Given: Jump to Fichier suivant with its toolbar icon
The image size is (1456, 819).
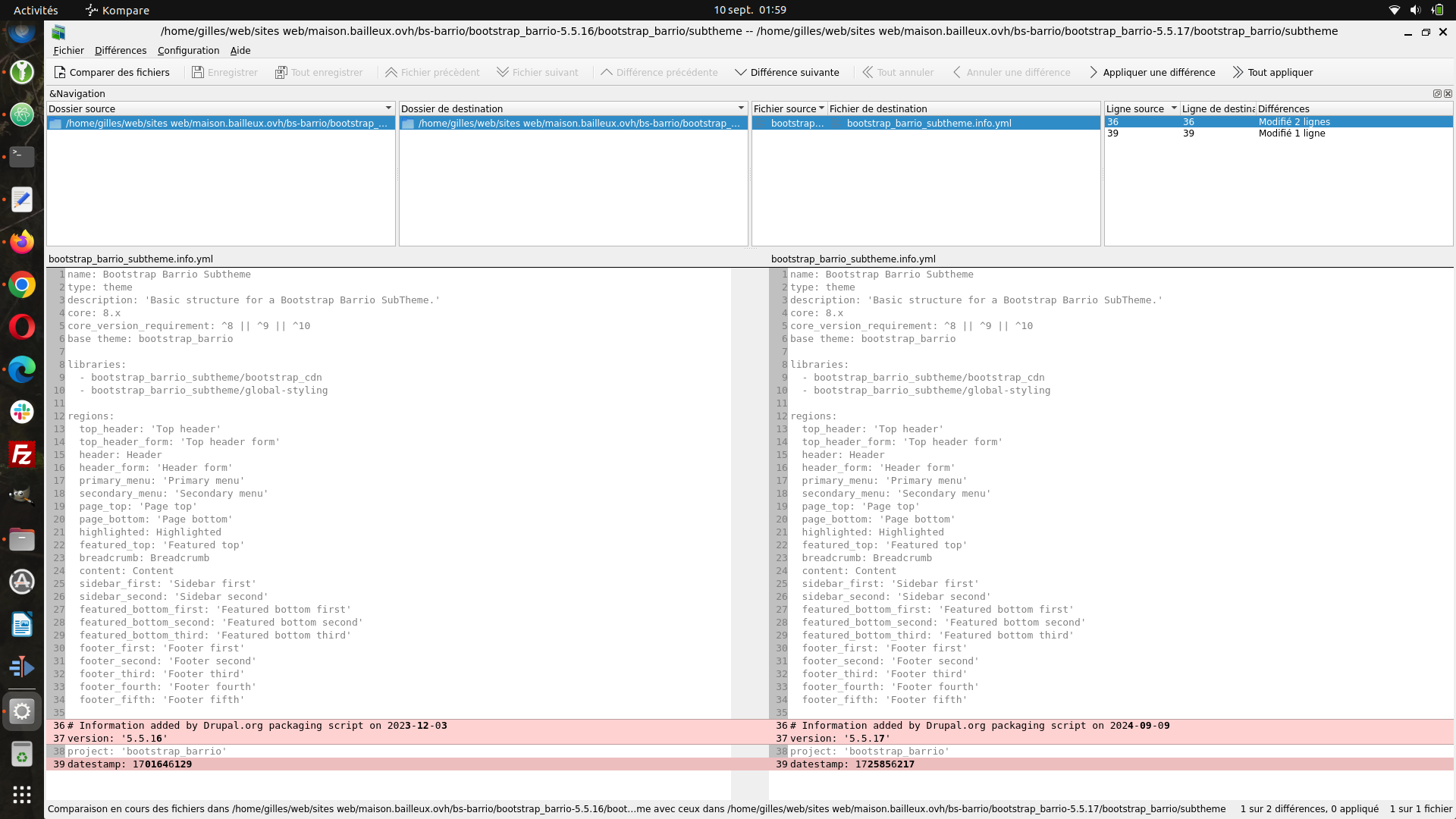Looking at the screenshot, I should (503, 72).
